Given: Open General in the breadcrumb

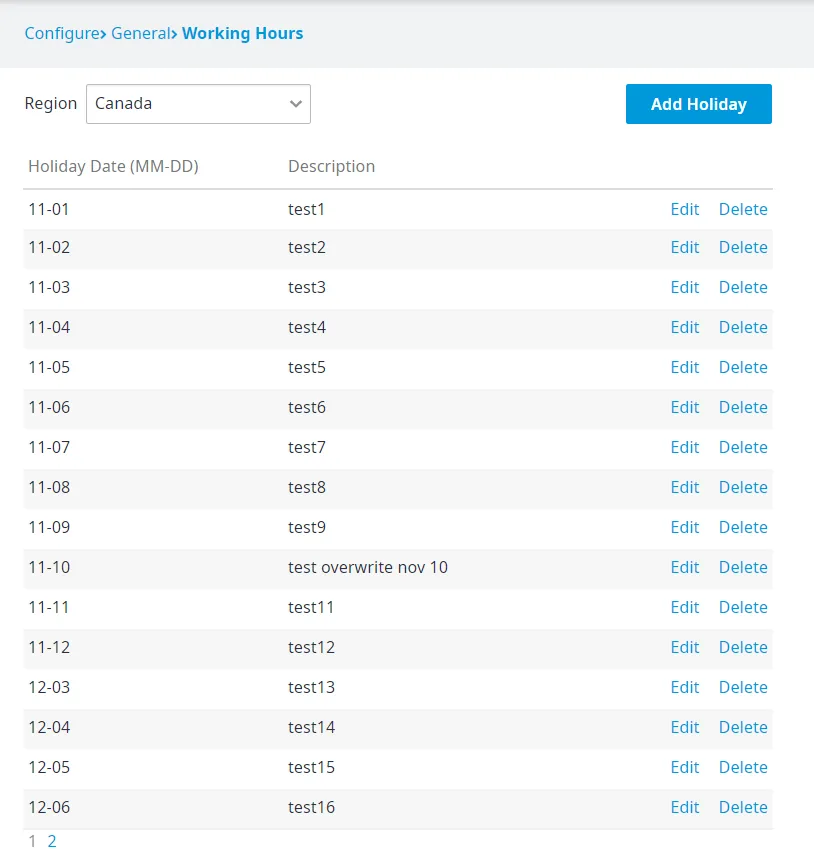Looking at the screenshot, I should pos(140,33).
